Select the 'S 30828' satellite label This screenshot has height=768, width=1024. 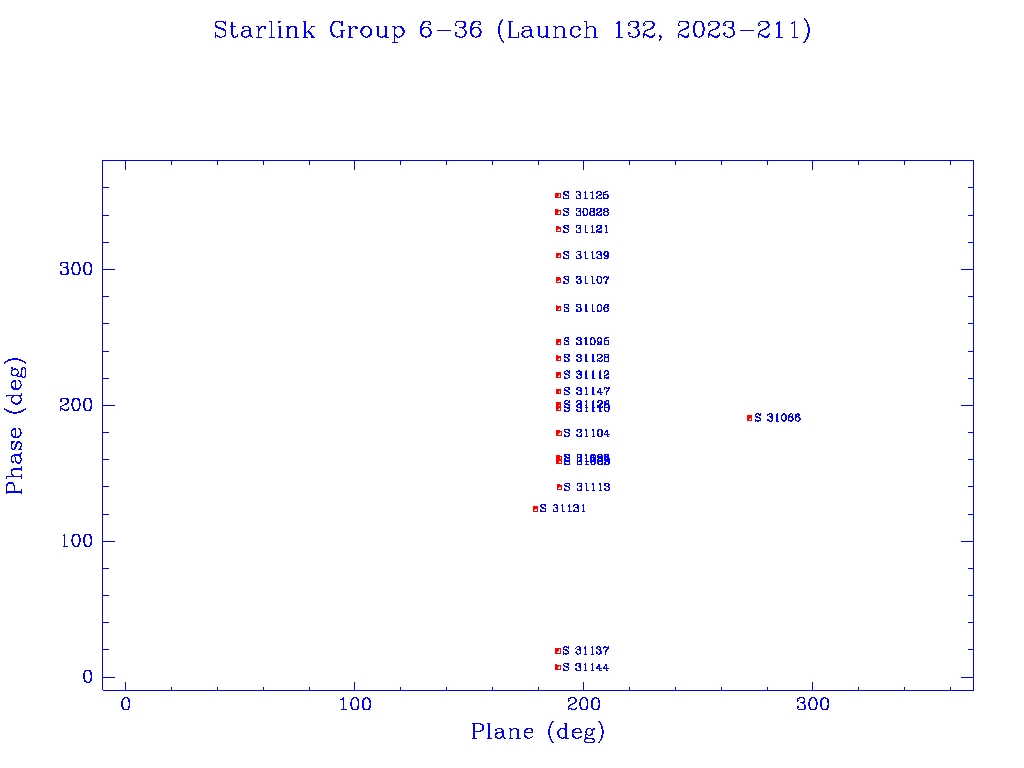586,212
